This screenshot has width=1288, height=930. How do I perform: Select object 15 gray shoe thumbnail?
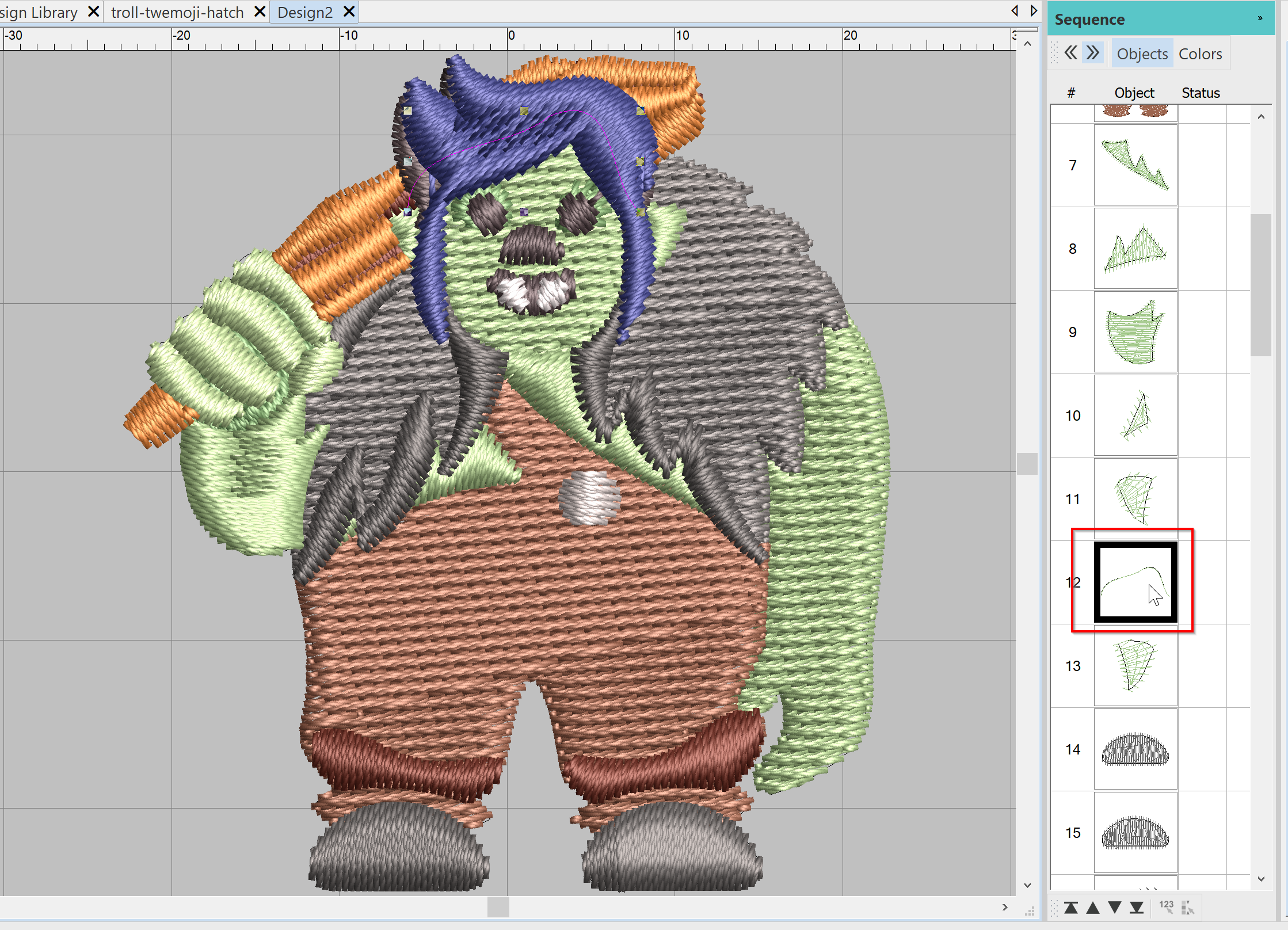pyautogui.click(x=1135, y=833)
